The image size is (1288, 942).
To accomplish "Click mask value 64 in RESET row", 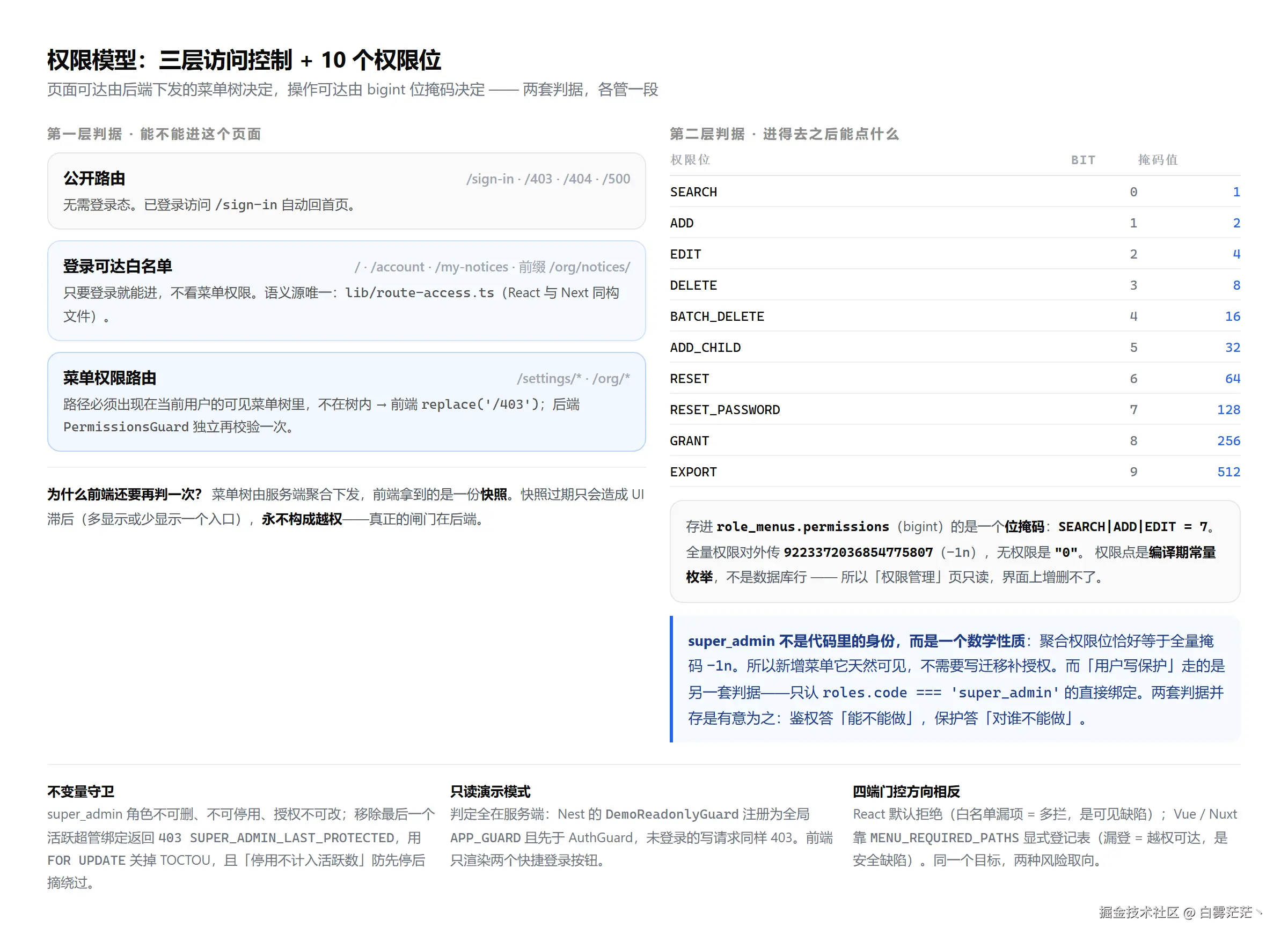I will (x=1233, y=379).
